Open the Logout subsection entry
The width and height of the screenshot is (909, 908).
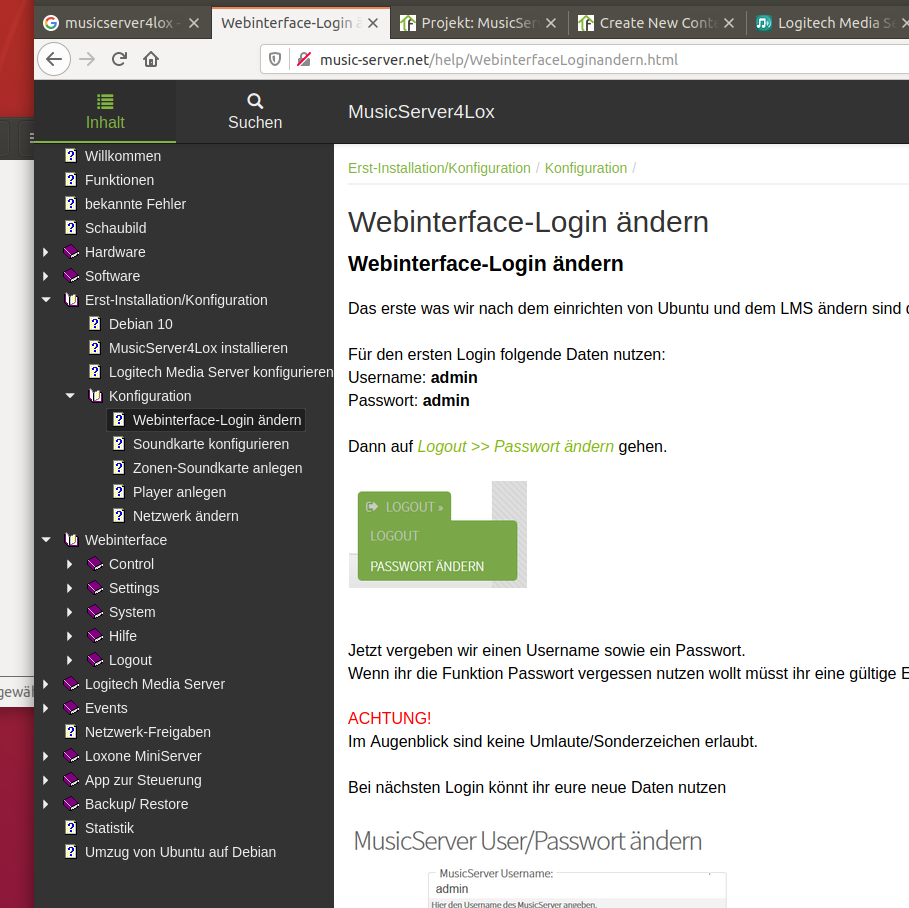[x=130, y=660]
